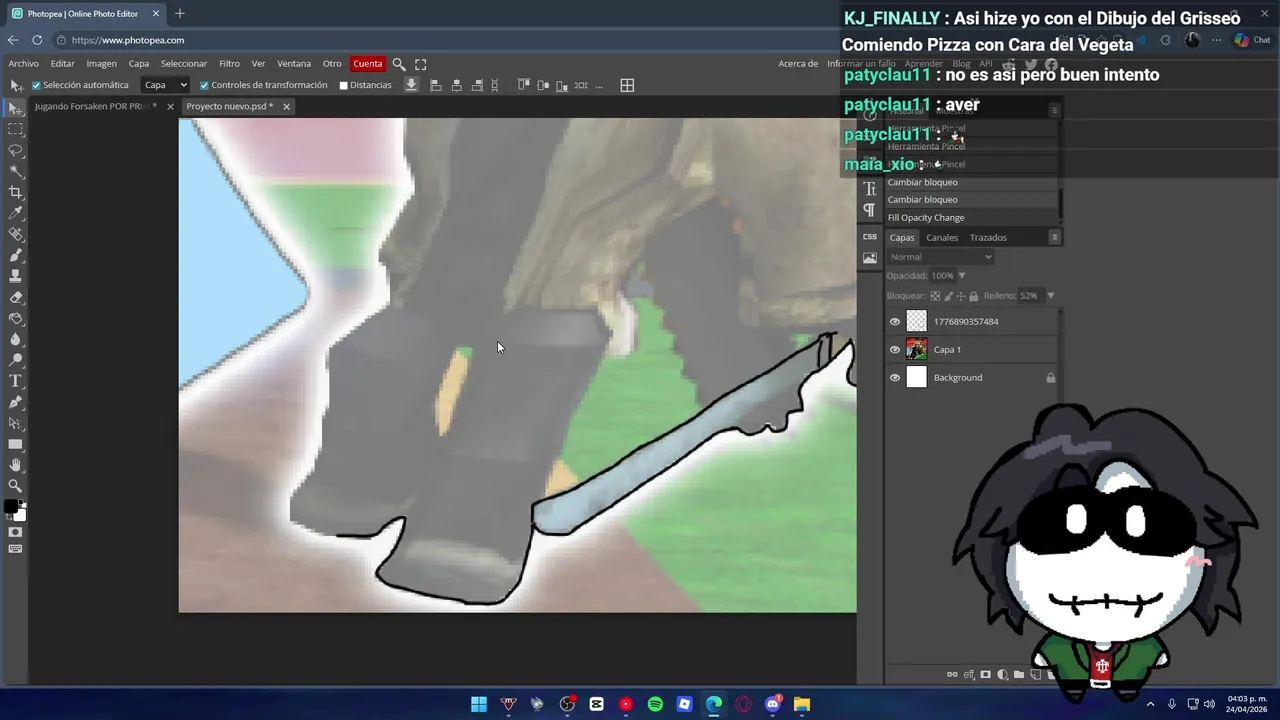
Task: Toggle lock all padlock in Bloquear row
Action: 973,296
